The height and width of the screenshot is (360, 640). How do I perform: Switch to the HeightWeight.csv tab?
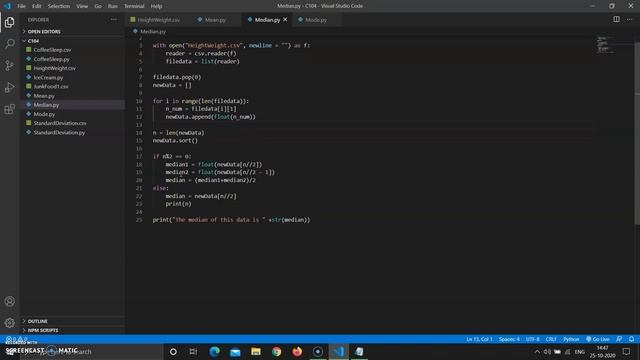(158, 20)
